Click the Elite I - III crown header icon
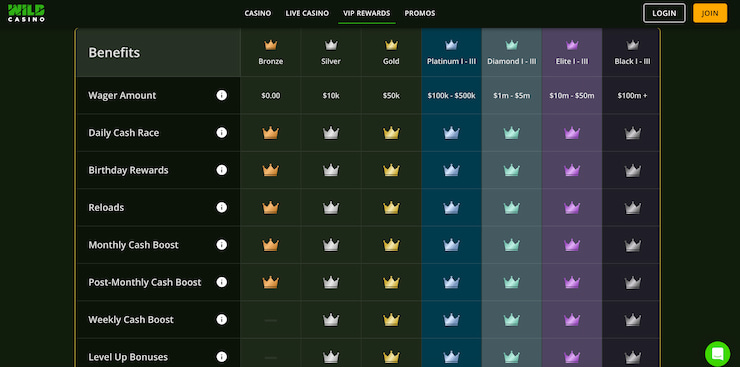 point(572,45)
